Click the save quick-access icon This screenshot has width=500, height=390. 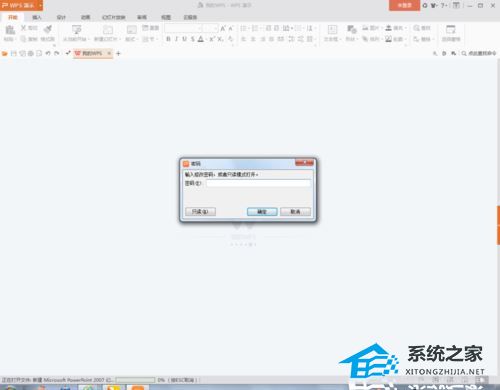coord(14,53)
